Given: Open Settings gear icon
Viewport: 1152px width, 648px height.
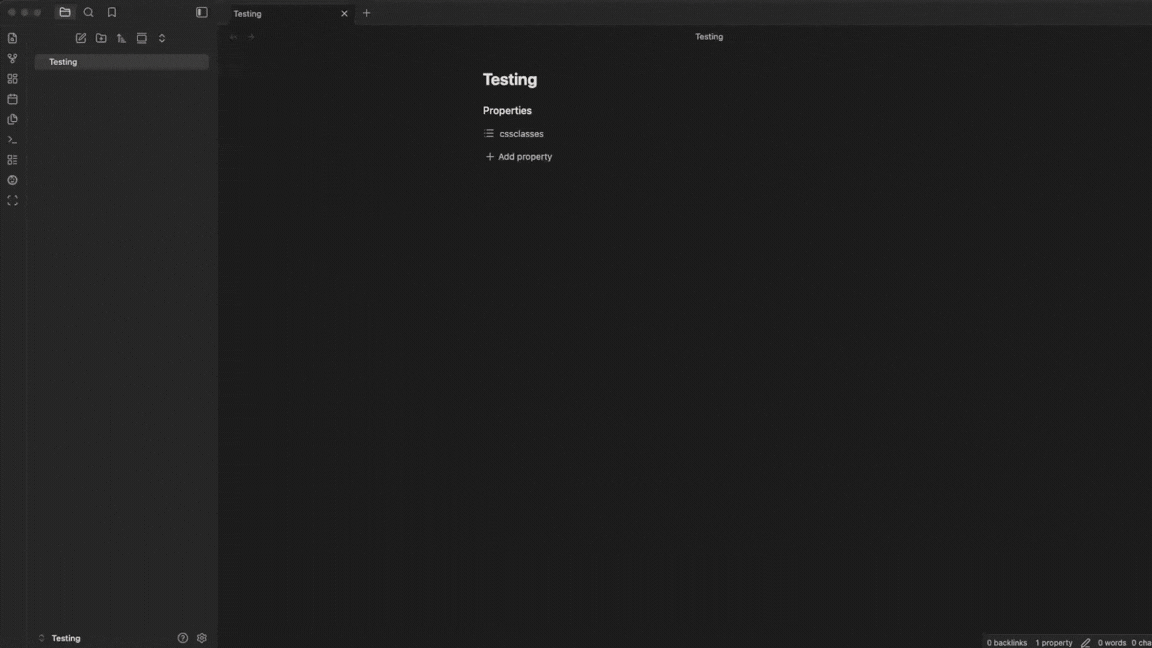Looking at the screenshot, I should click(202, 638).
